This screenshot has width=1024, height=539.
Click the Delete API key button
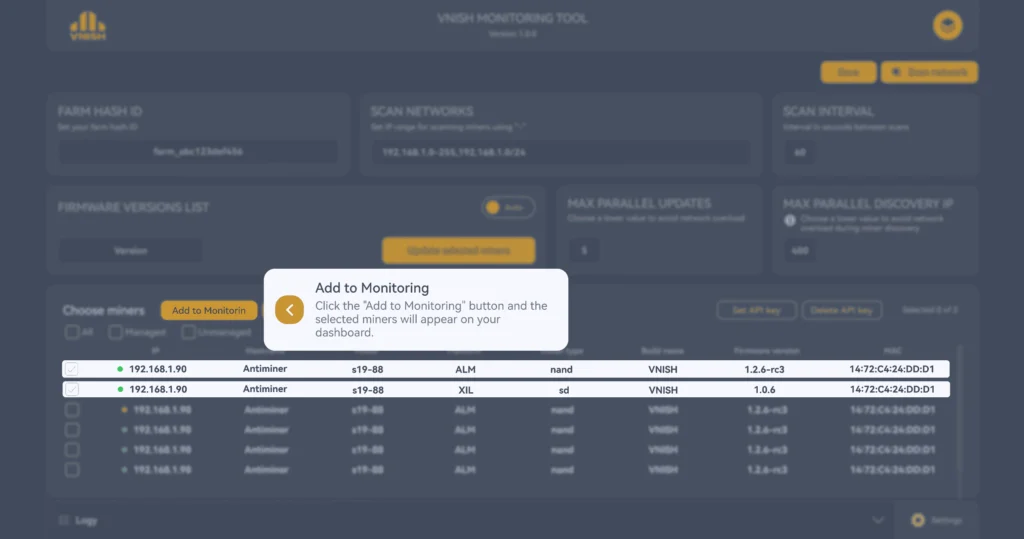click(842, 310)
